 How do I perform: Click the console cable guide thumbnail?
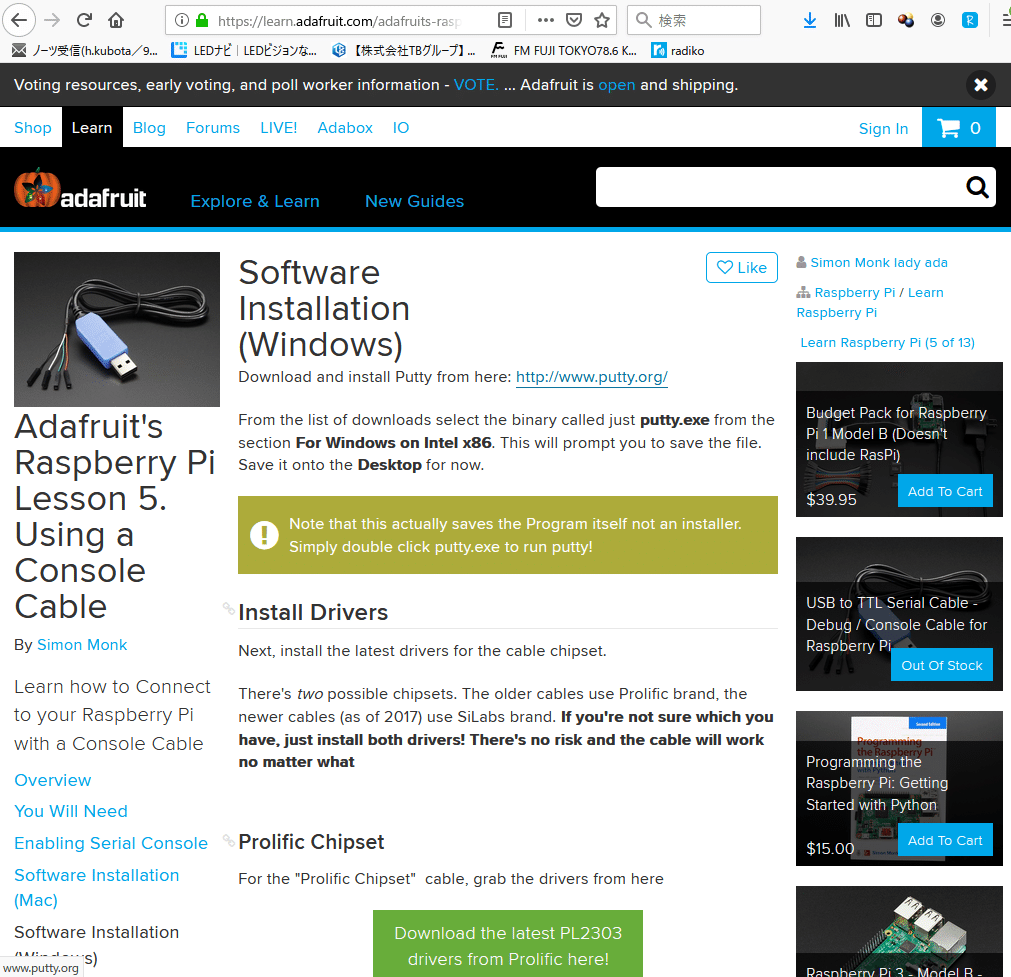pyautogui.click(x=117, y=330)
